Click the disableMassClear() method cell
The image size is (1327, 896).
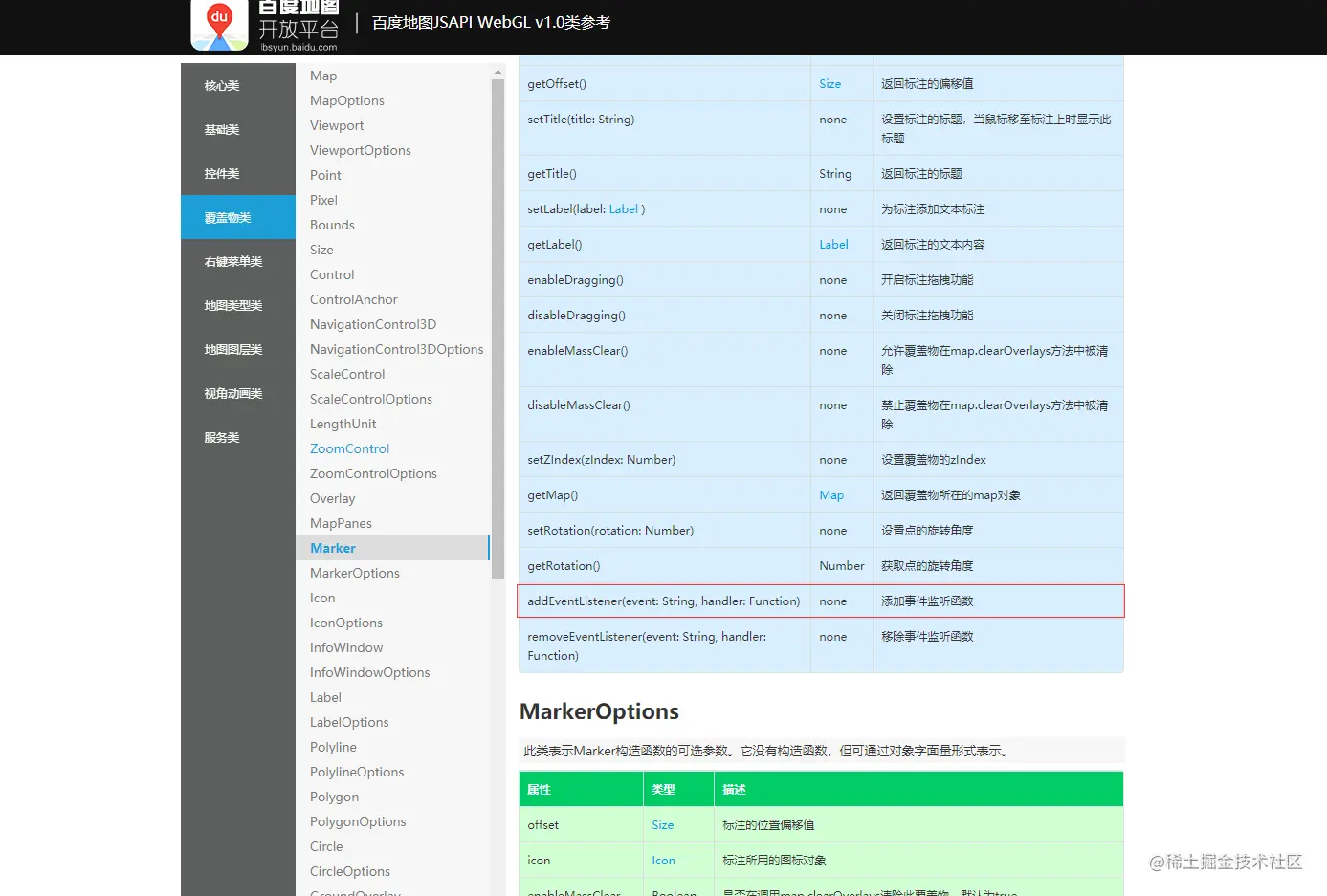664,414
